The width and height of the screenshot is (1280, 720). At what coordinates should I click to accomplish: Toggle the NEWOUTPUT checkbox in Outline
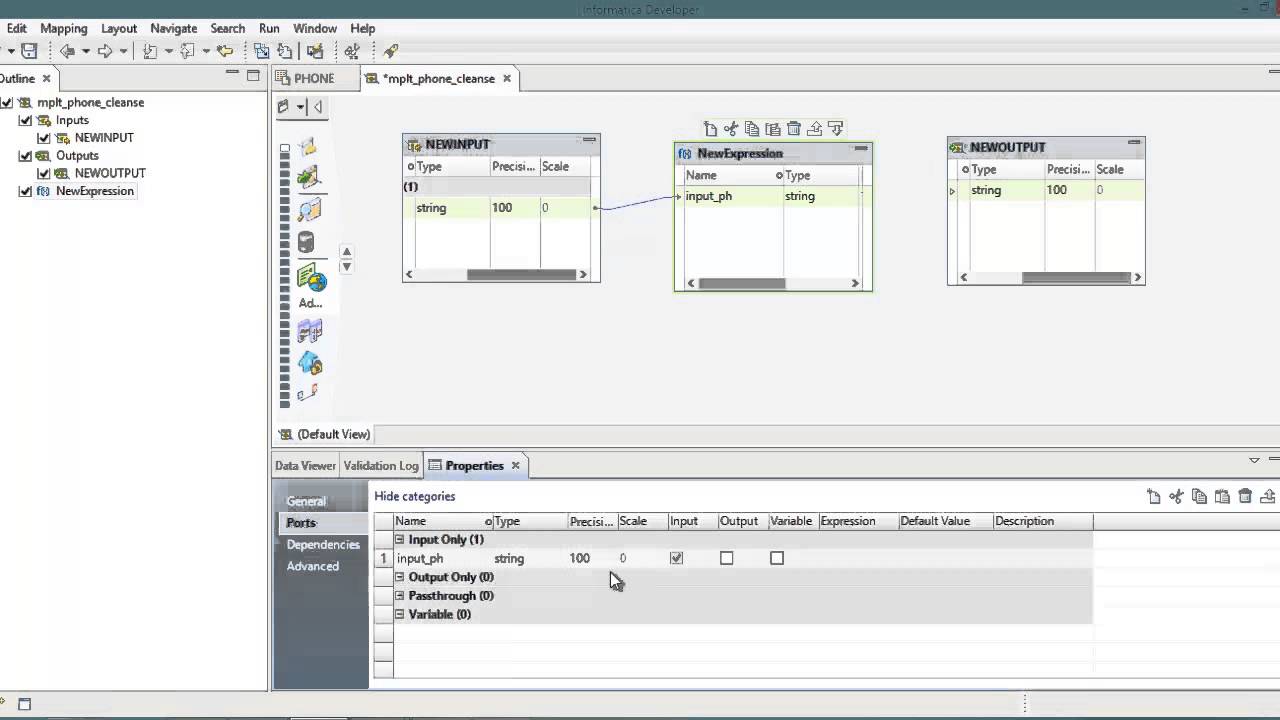click(44, 173)
